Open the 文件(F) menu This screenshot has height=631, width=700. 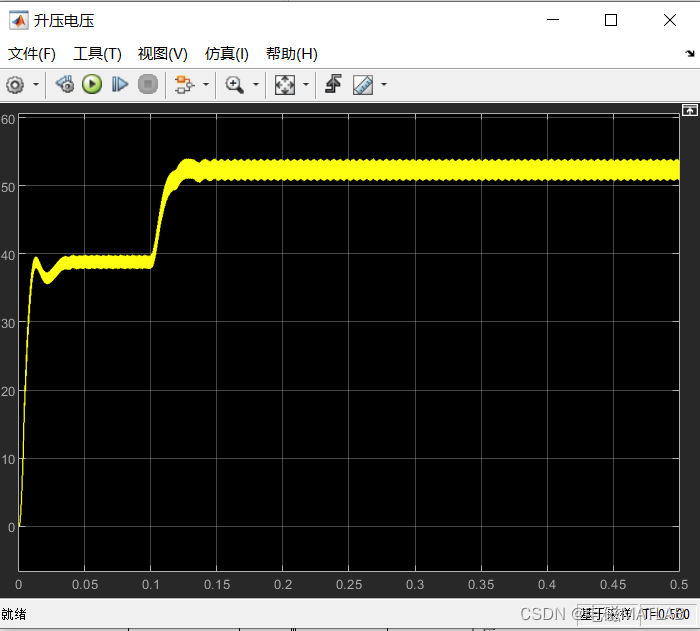point(32,54)
